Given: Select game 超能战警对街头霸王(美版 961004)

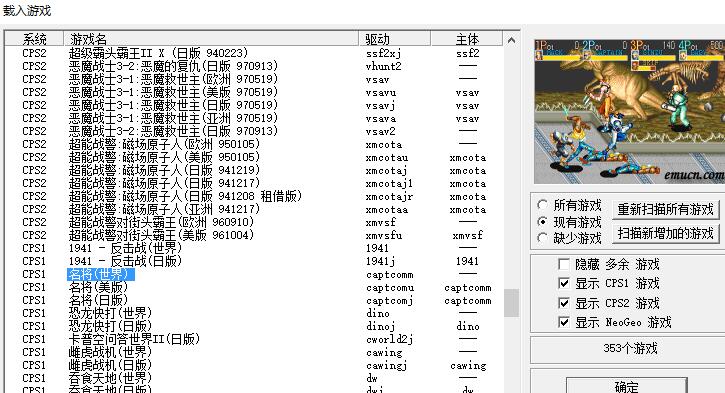Looking at the screenshot, I should (x=161, y=235).
